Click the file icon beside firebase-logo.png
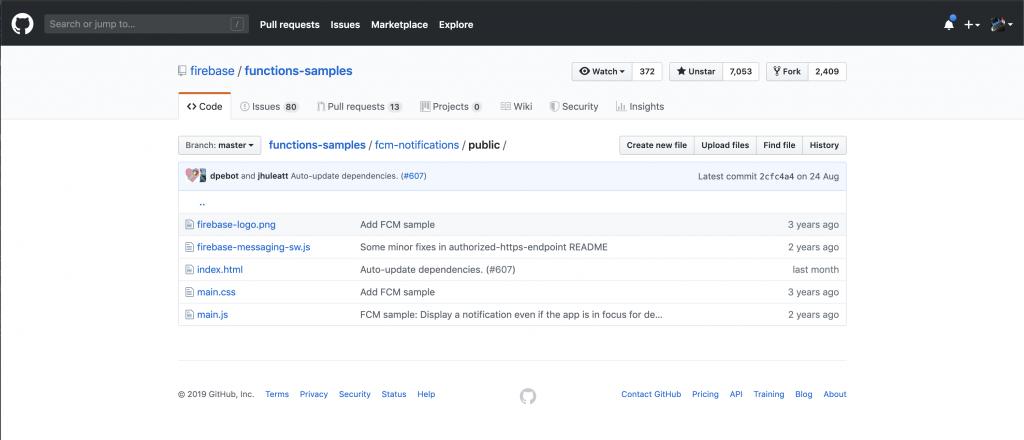1024x440 pixels. tap(188, 225)
